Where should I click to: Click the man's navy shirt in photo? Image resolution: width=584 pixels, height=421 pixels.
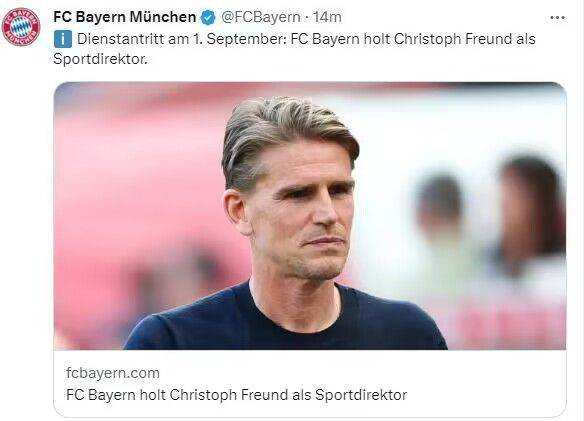point(285,322)
